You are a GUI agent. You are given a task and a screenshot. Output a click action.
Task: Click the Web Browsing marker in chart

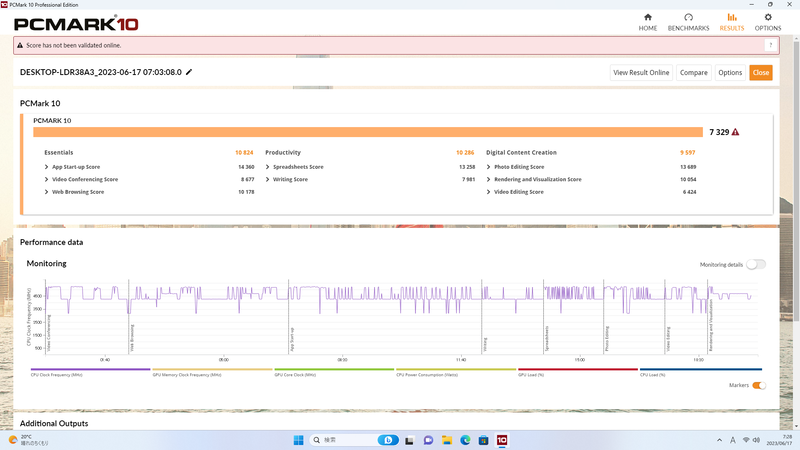coord(132,338)
